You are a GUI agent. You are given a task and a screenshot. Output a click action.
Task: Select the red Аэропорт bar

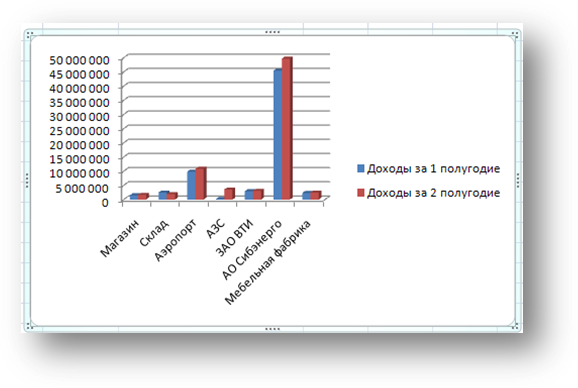click(201, 183)
